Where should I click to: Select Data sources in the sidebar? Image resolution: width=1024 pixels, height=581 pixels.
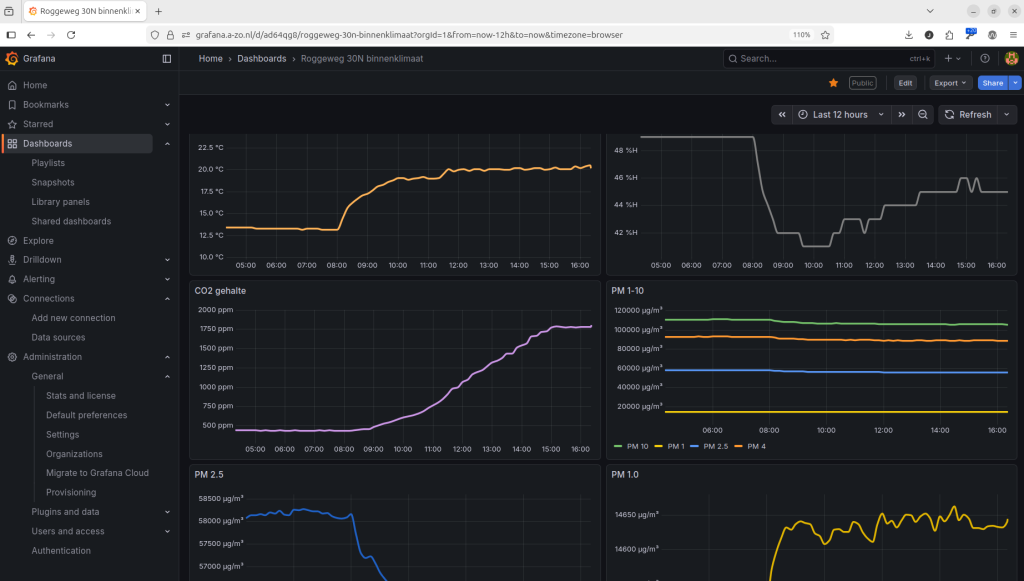click(x=58, y=338)
